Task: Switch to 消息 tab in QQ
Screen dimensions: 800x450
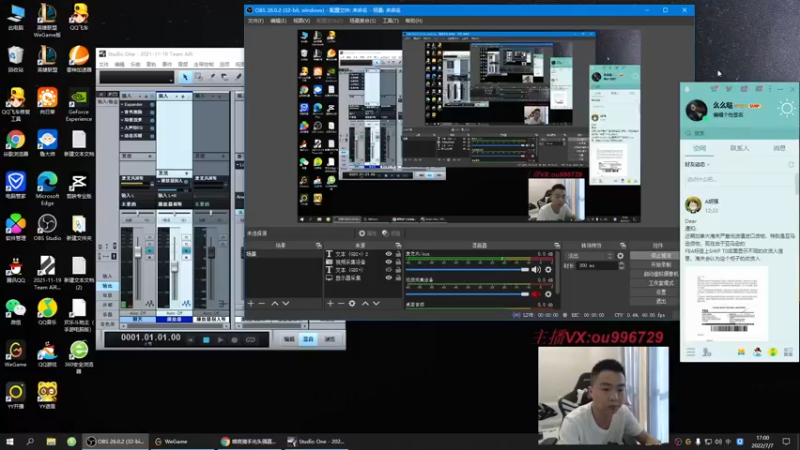Action: click(779, 148)
